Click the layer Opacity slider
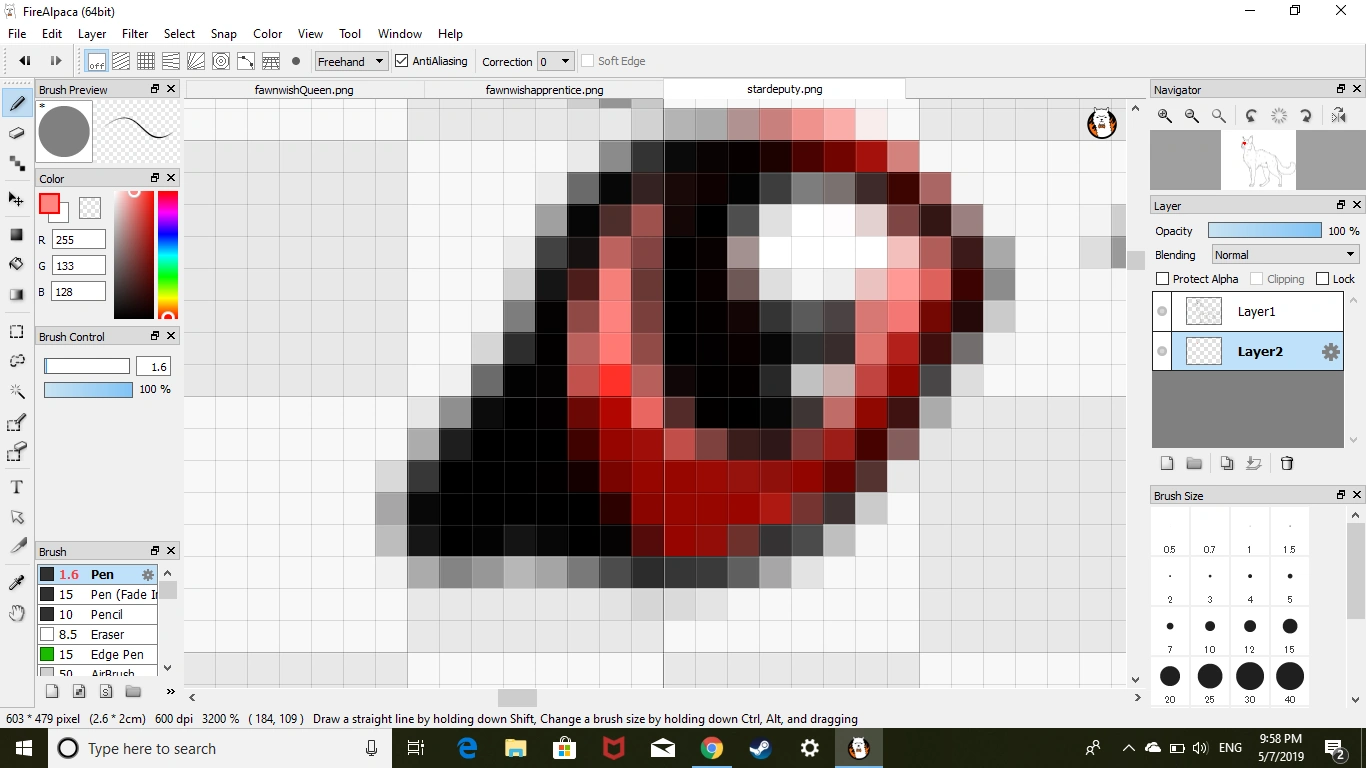Screen dimensions: 1366x768 coord(1264,231)
